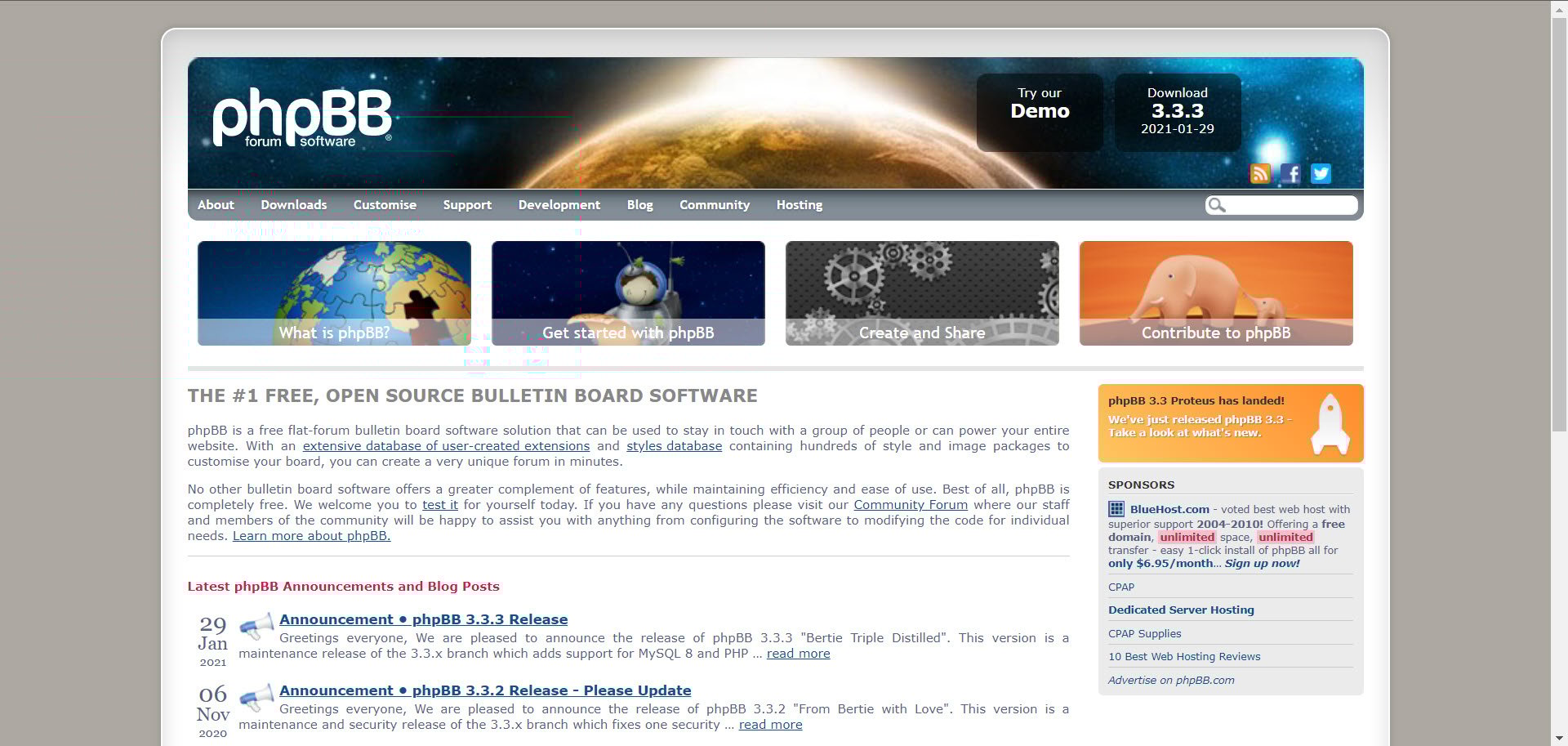Viewport: 1568px width, 746px height.
Task: Open 'phpBB 3.3.2 Release - Please Update' announcement
Action: point(485,690)
